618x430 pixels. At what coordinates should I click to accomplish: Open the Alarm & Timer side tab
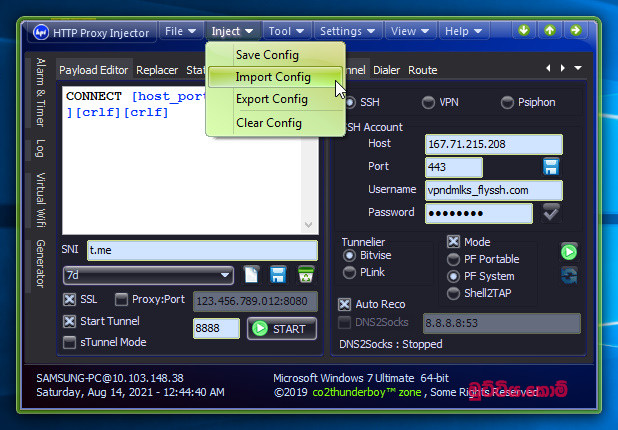(40, 92)
